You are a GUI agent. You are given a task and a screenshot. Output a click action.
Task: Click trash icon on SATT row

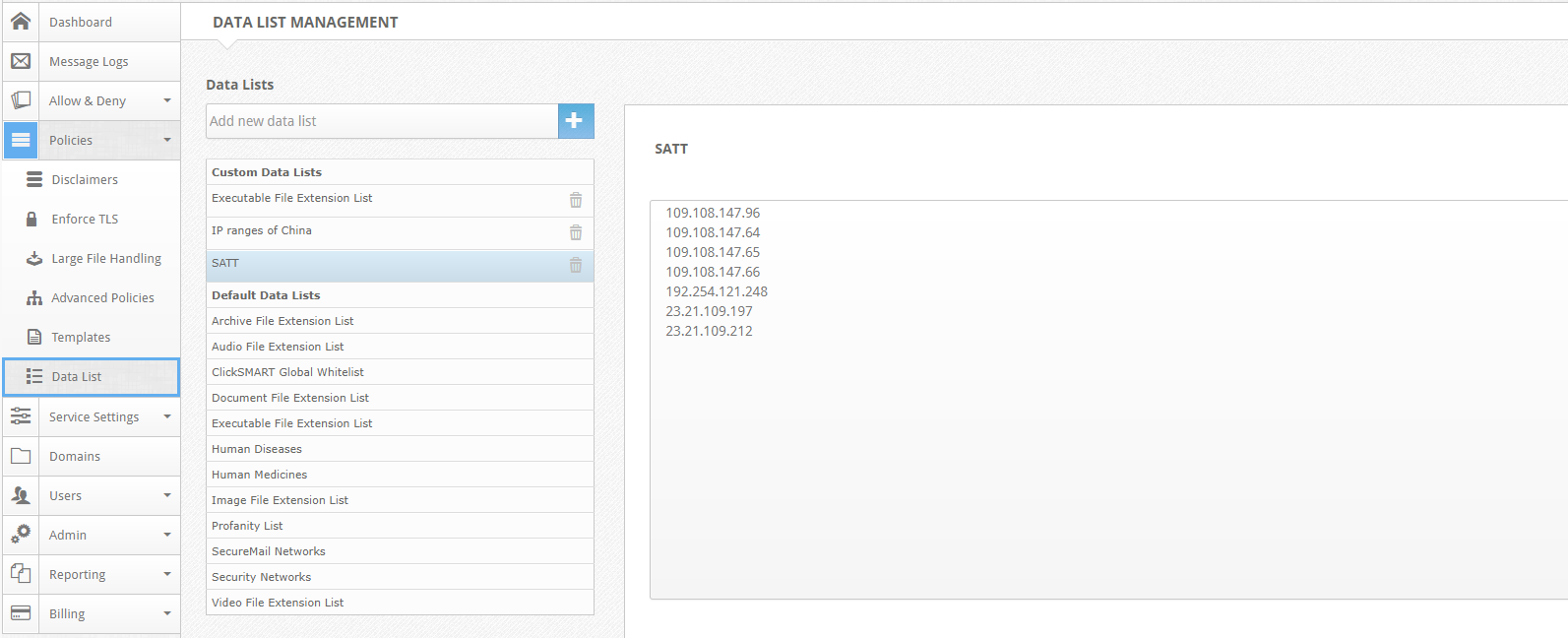576,265
